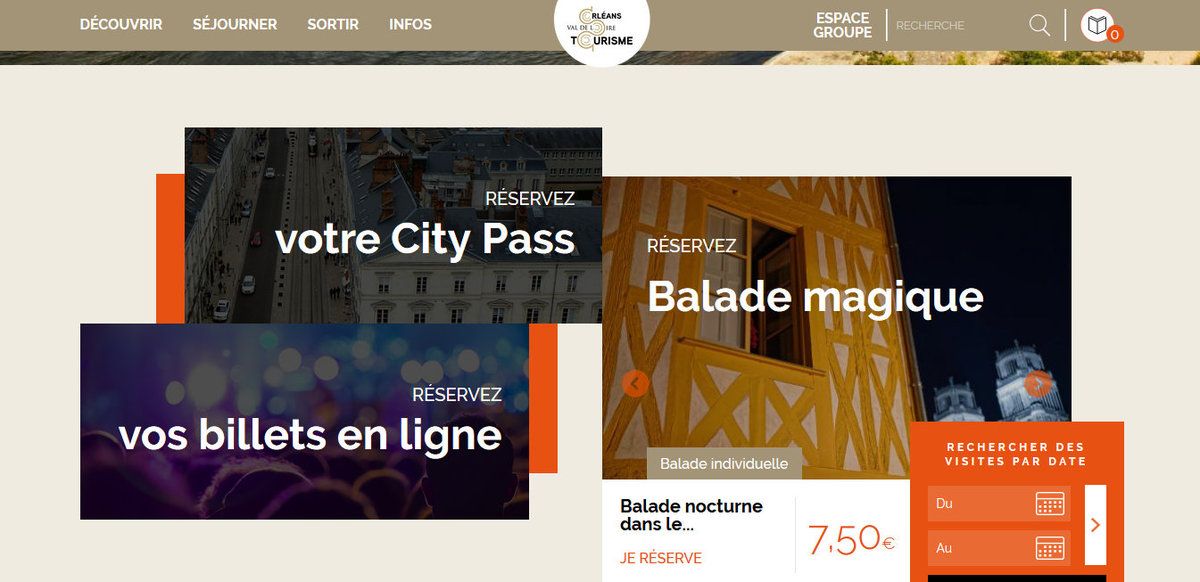Open calendar icon in Du field

[1049, 503]
